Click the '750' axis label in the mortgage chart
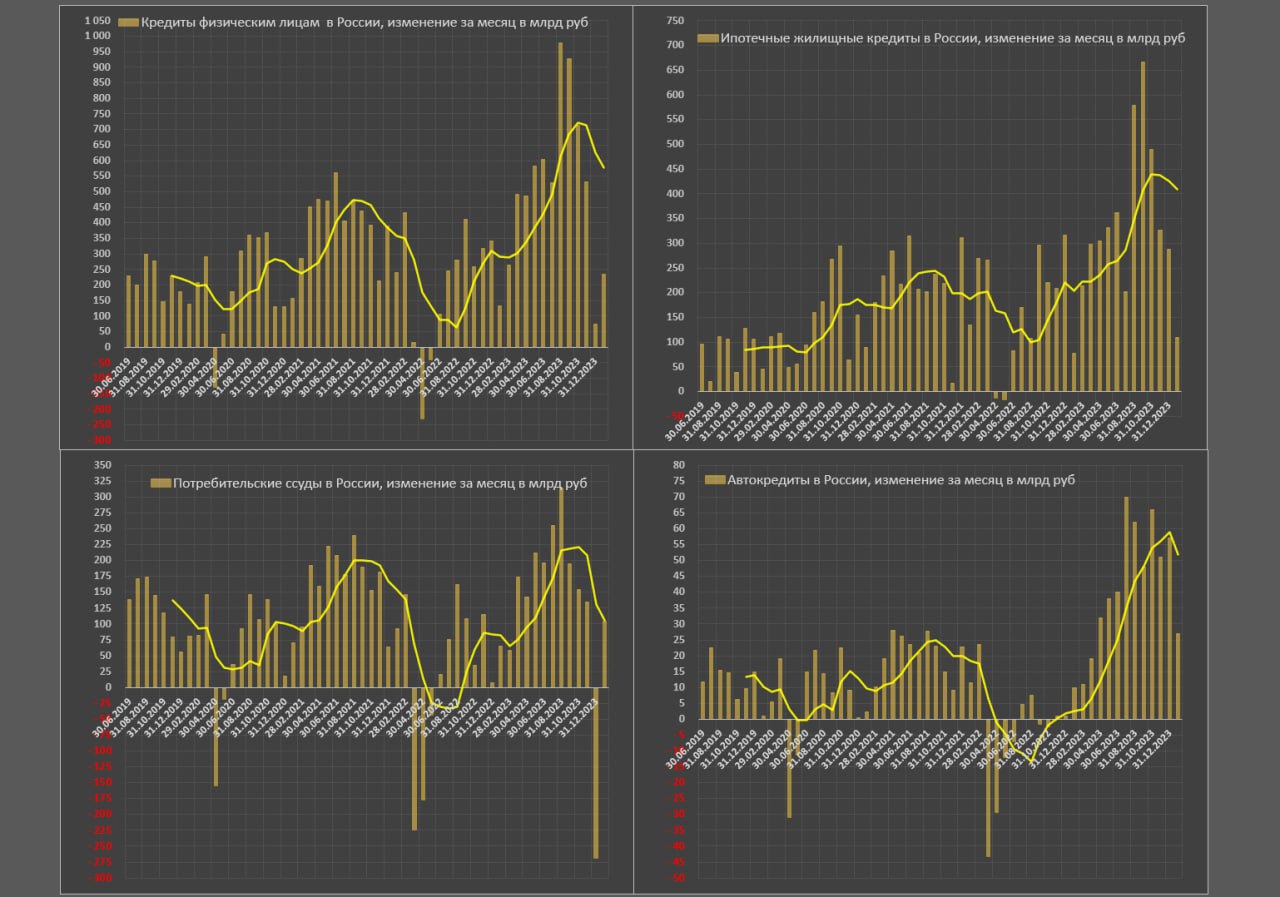Image resolution: width=1280 pixels, height=897 pixels. [x=676, y=21]
